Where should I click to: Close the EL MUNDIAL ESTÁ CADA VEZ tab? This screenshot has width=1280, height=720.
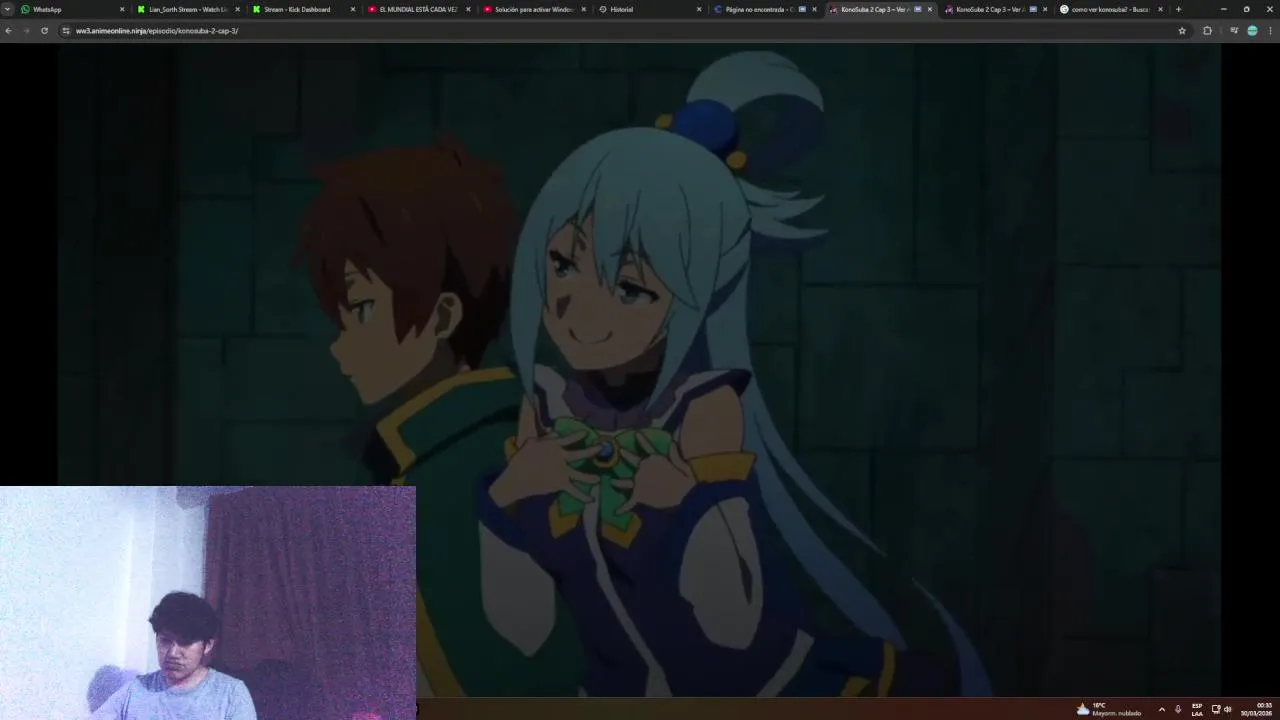[467, 9]
